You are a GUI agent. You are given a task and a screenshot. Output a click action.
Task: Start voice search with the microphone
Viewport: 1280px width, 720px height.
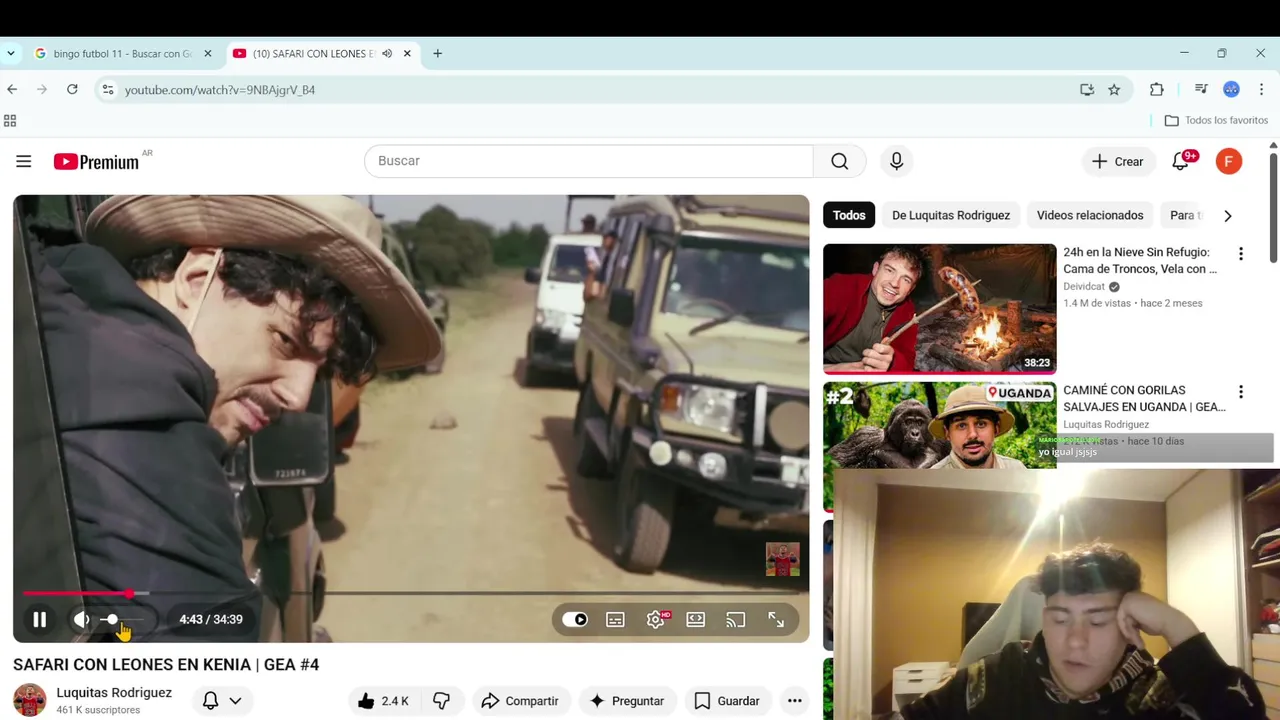click(x=896, y=161)
